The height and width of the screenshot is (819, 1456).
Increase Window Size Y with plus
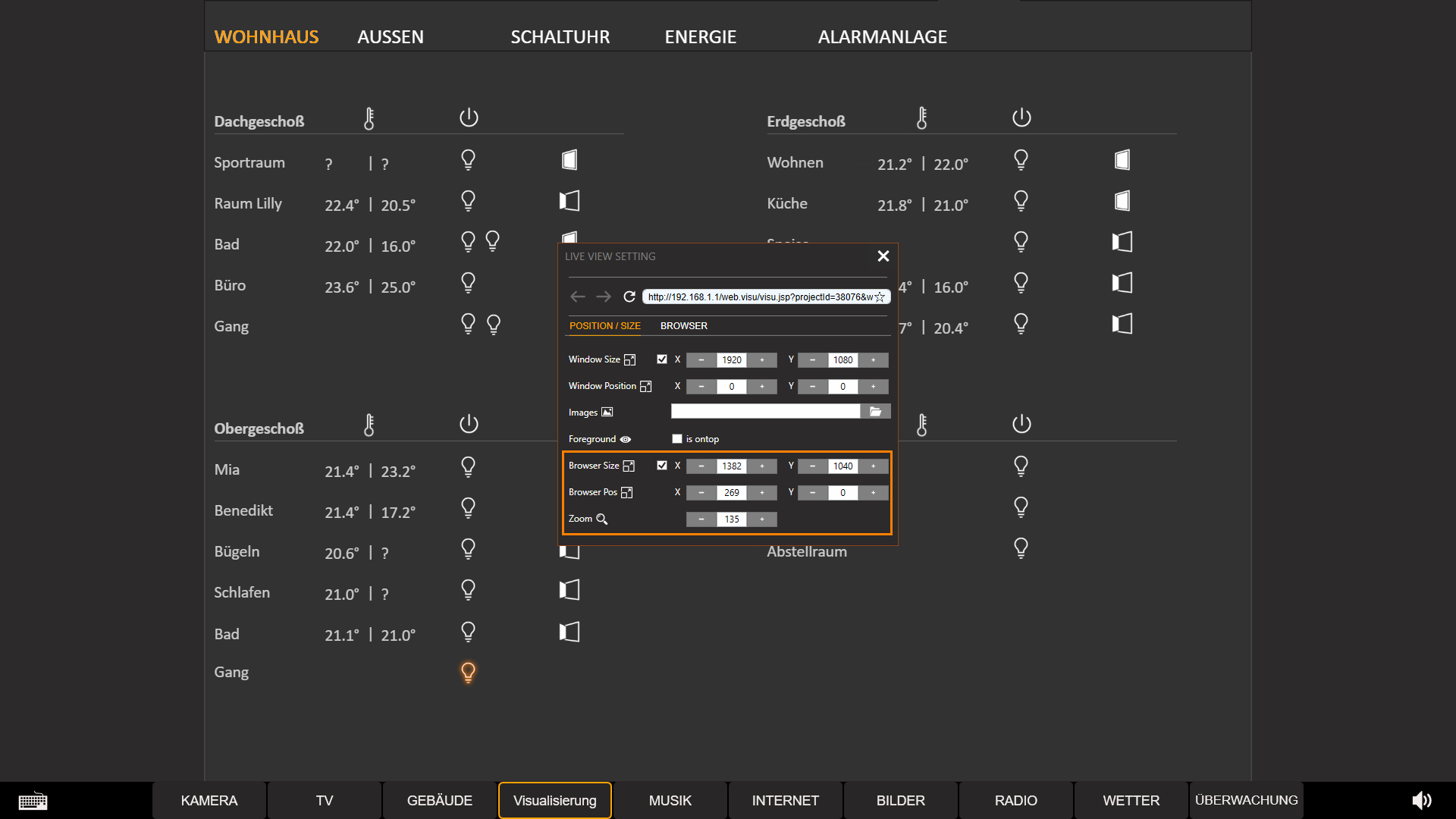tap(874, 360)
